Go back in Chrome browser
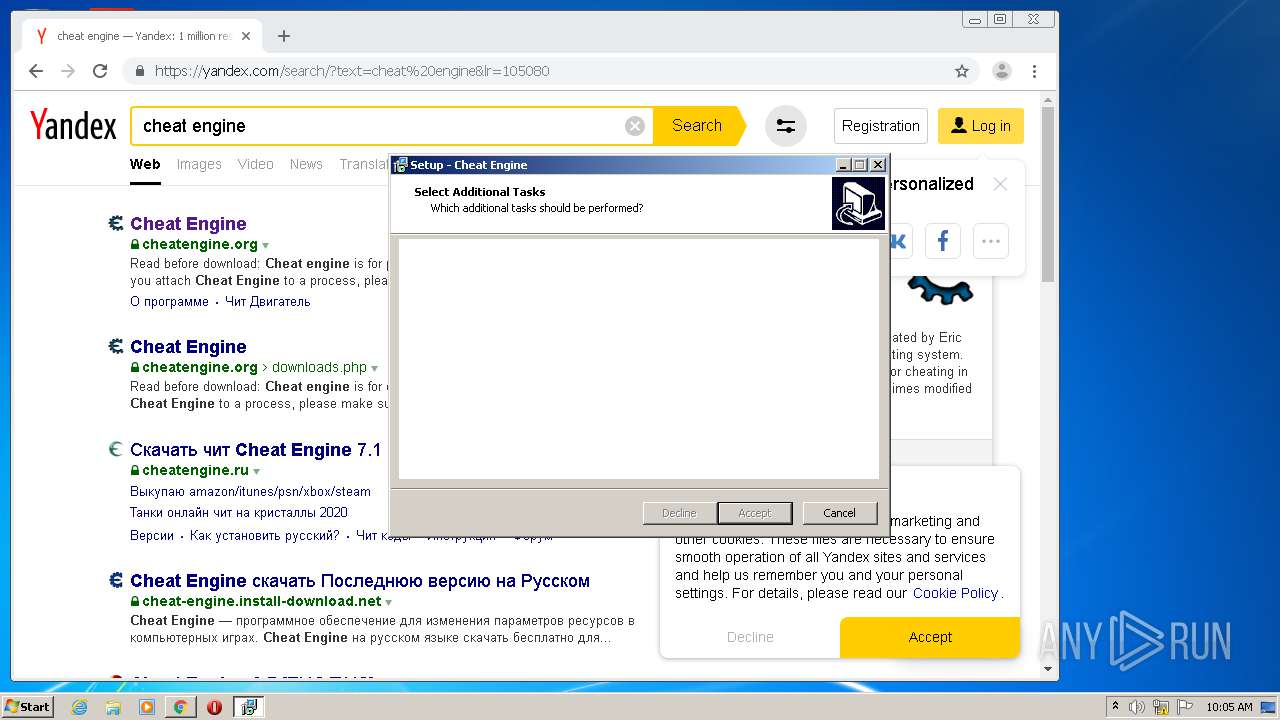This screenshot has width=1280, height=720. [x=36, y=71]
